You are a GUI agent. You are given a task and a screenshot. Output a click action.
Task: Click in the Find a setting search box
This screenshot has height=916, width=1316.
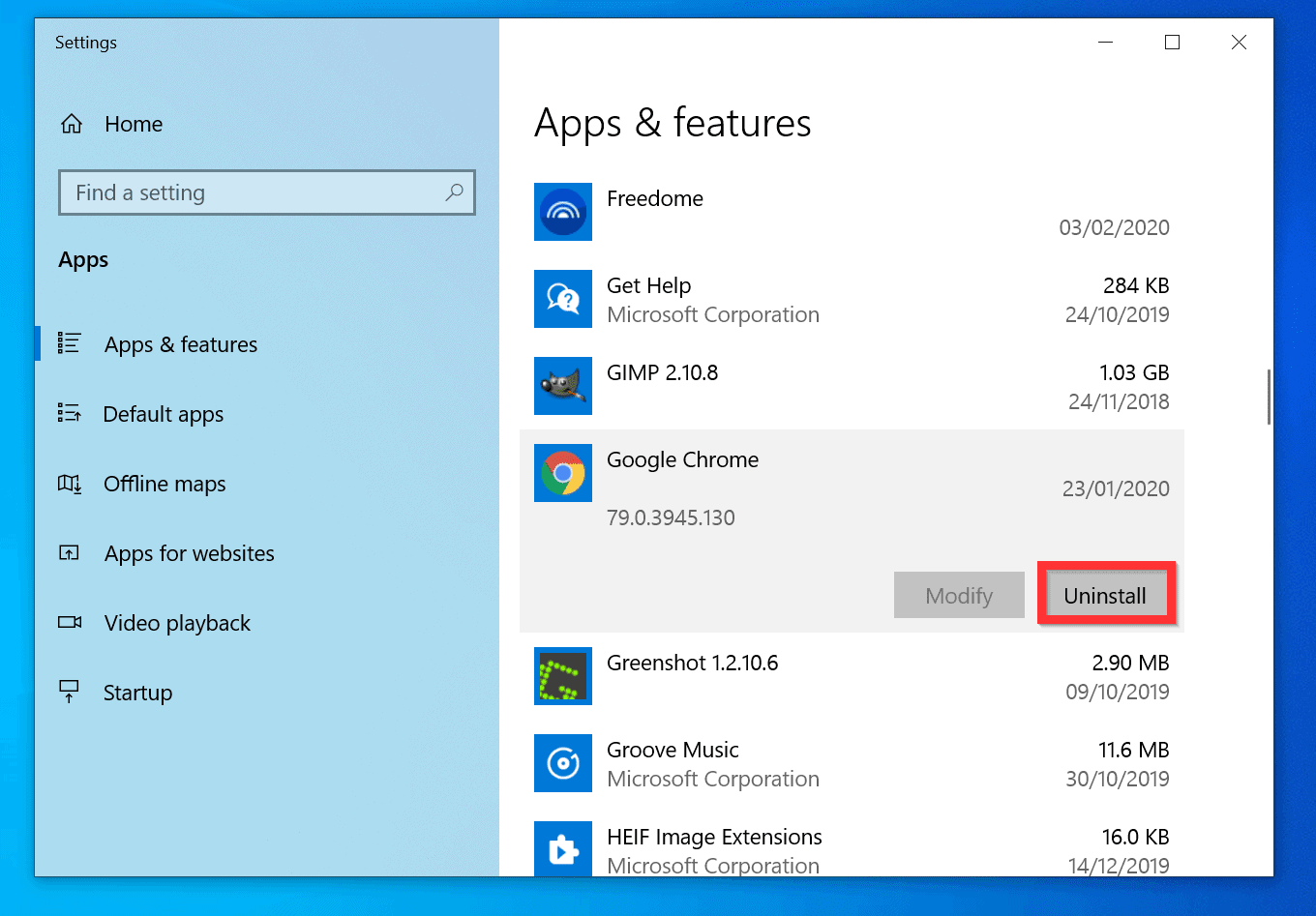[242, 192]
